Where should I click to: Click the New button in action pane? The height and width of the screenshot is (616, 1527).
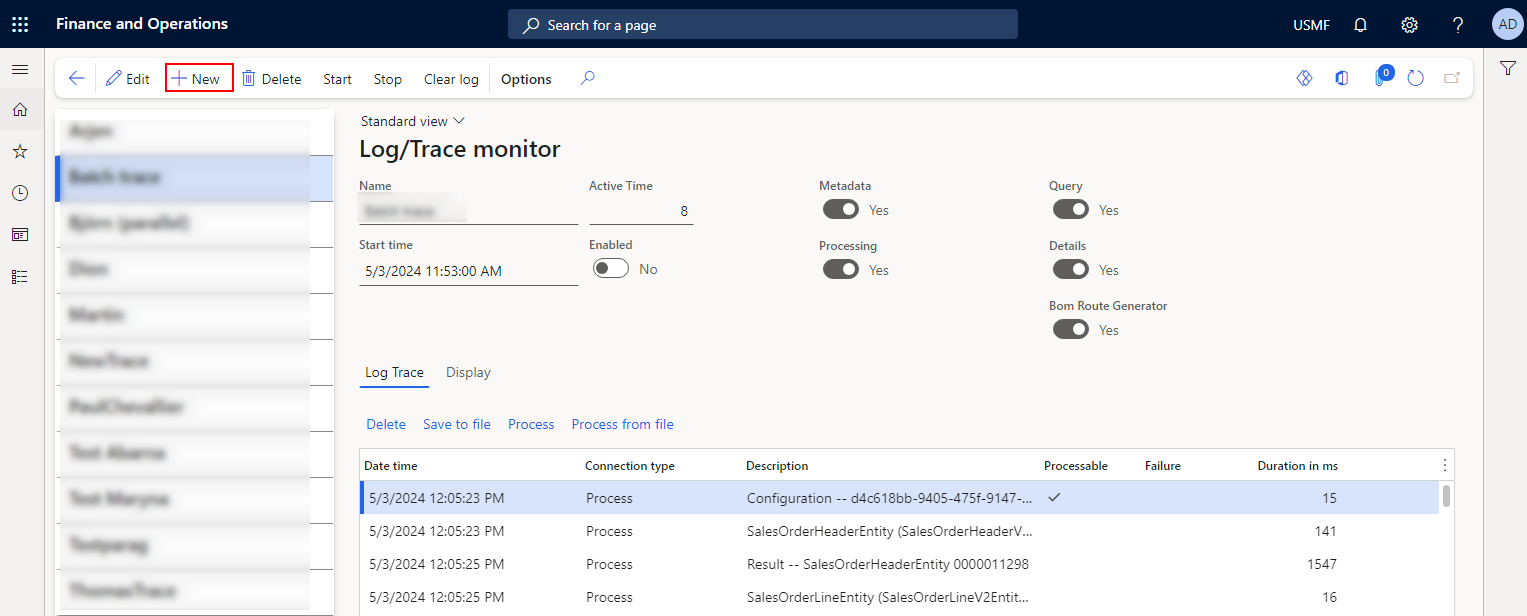(199, 79)
